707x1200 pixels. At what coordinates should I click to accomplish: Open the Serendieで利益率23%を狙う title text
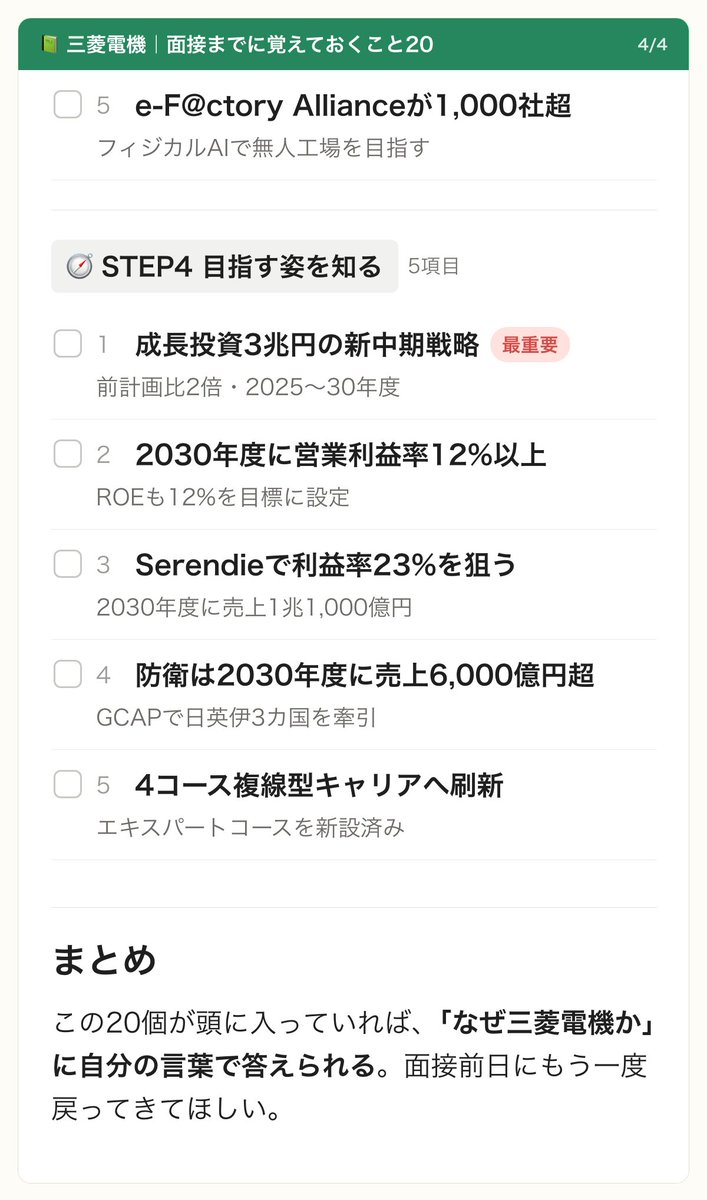(326, 565)
